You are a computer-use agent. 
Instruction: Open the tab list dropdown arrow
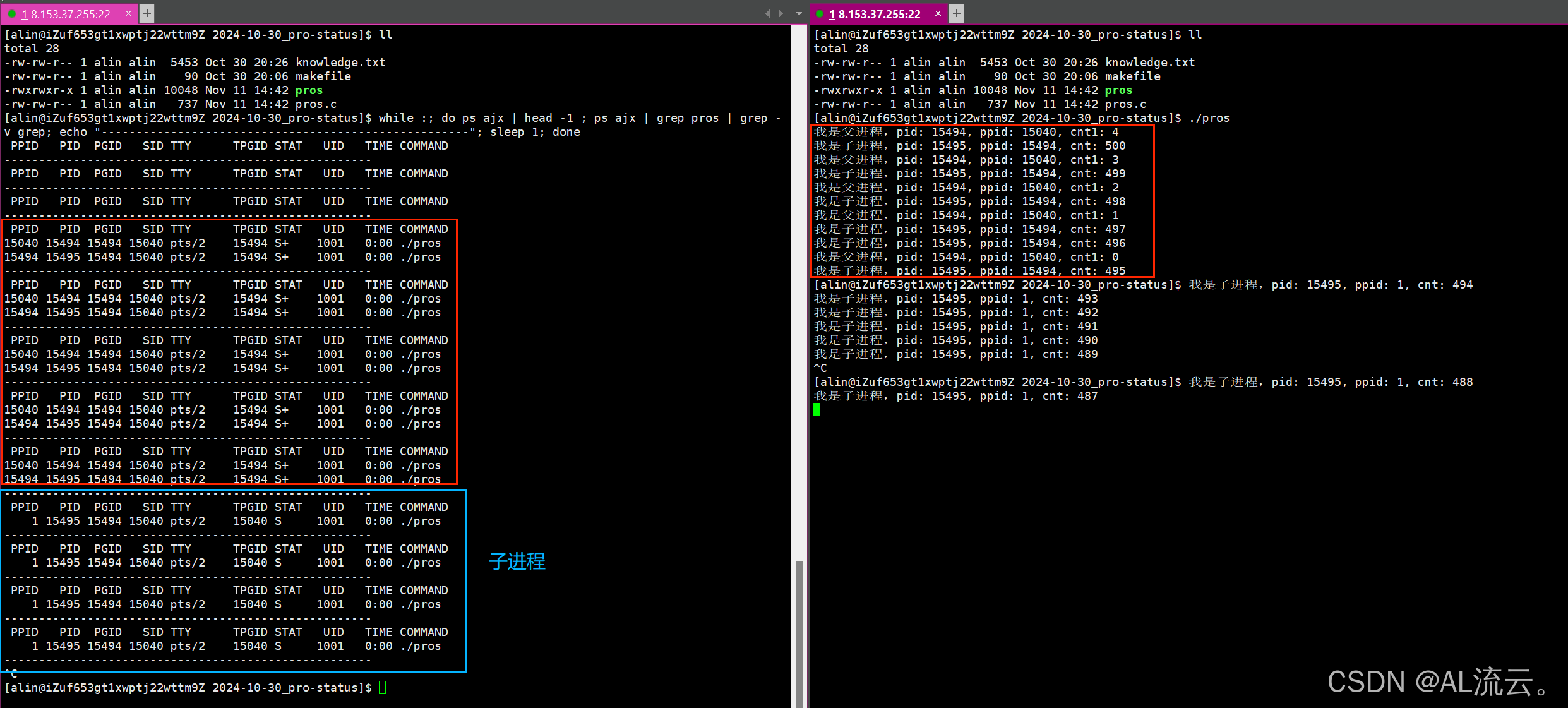point(799,13)
